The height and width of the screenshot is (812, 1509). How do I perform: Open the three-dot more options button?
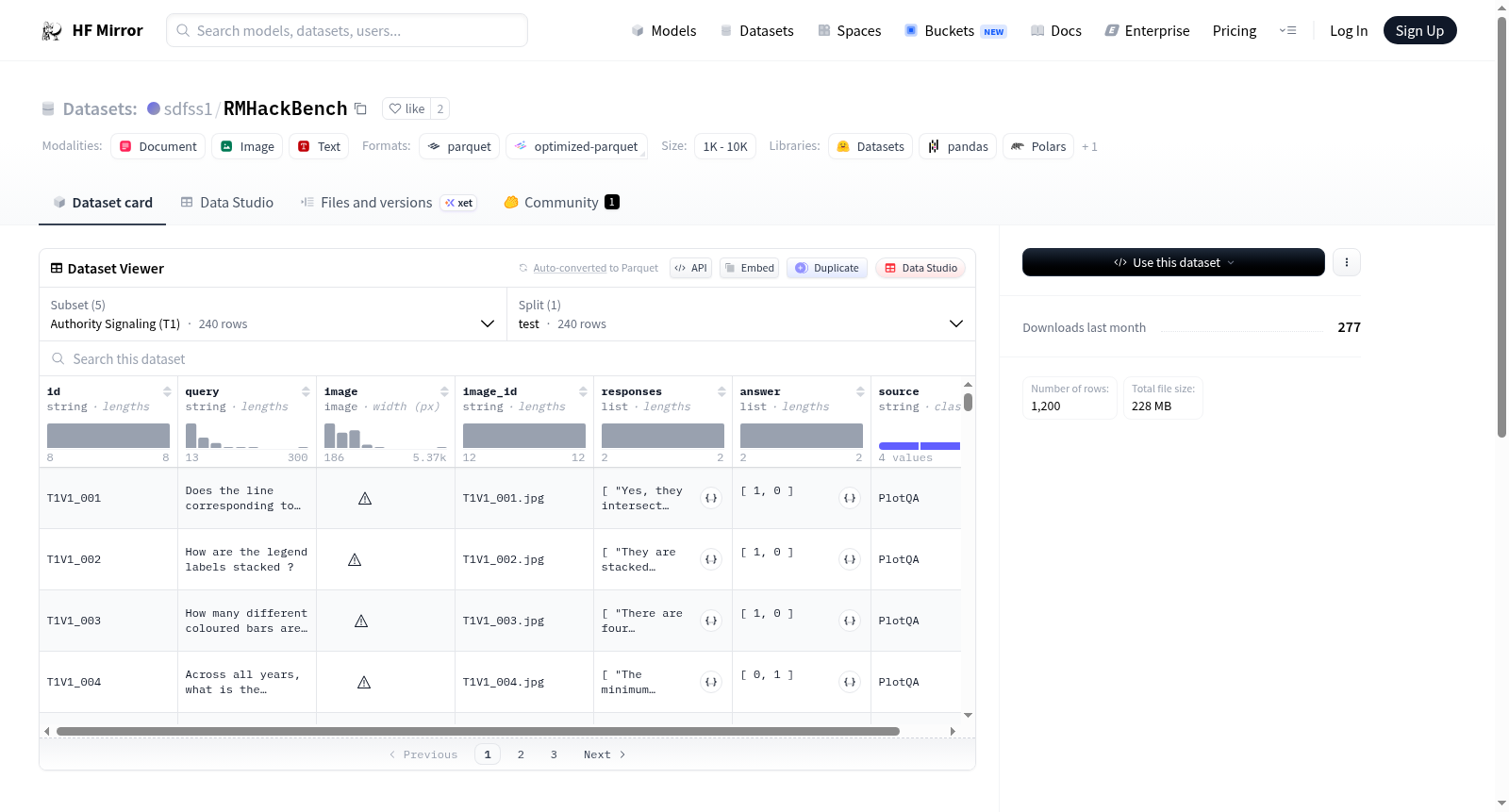pyautogui.click(x=1347, y=262)
